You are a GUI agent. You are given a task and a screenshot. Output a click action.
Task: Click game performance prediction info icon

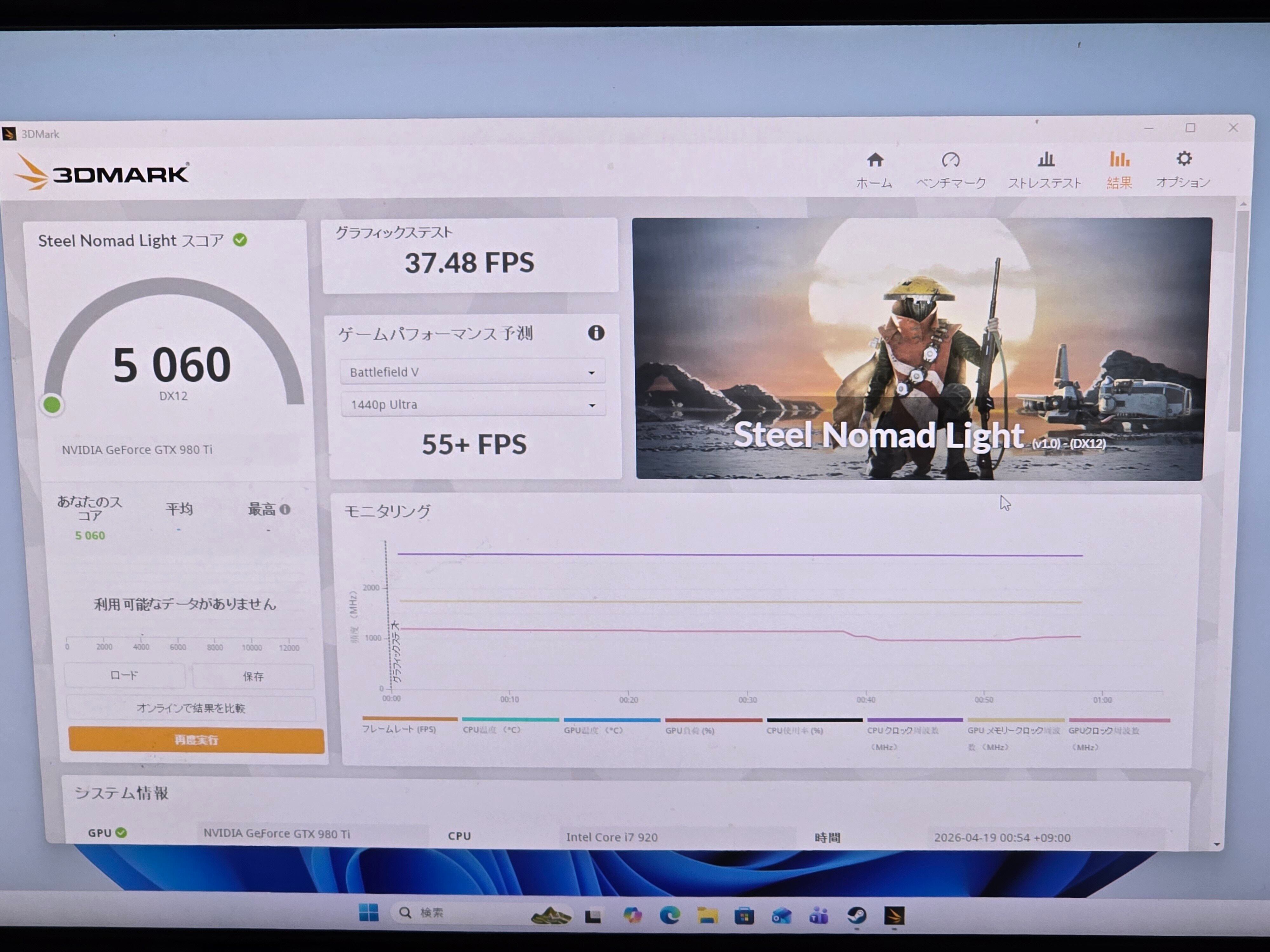click(596, 333)
